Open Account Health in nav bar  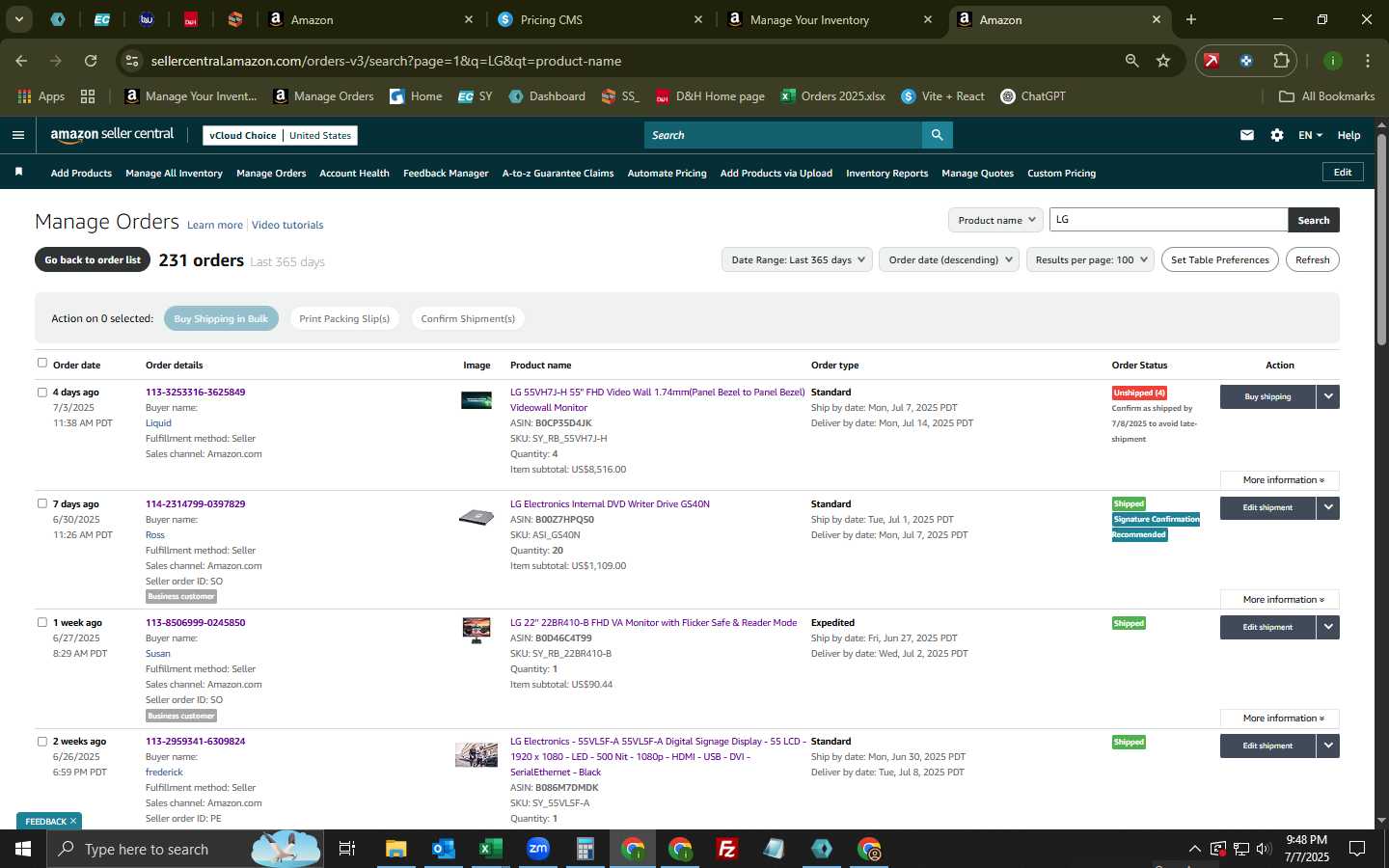354,173
